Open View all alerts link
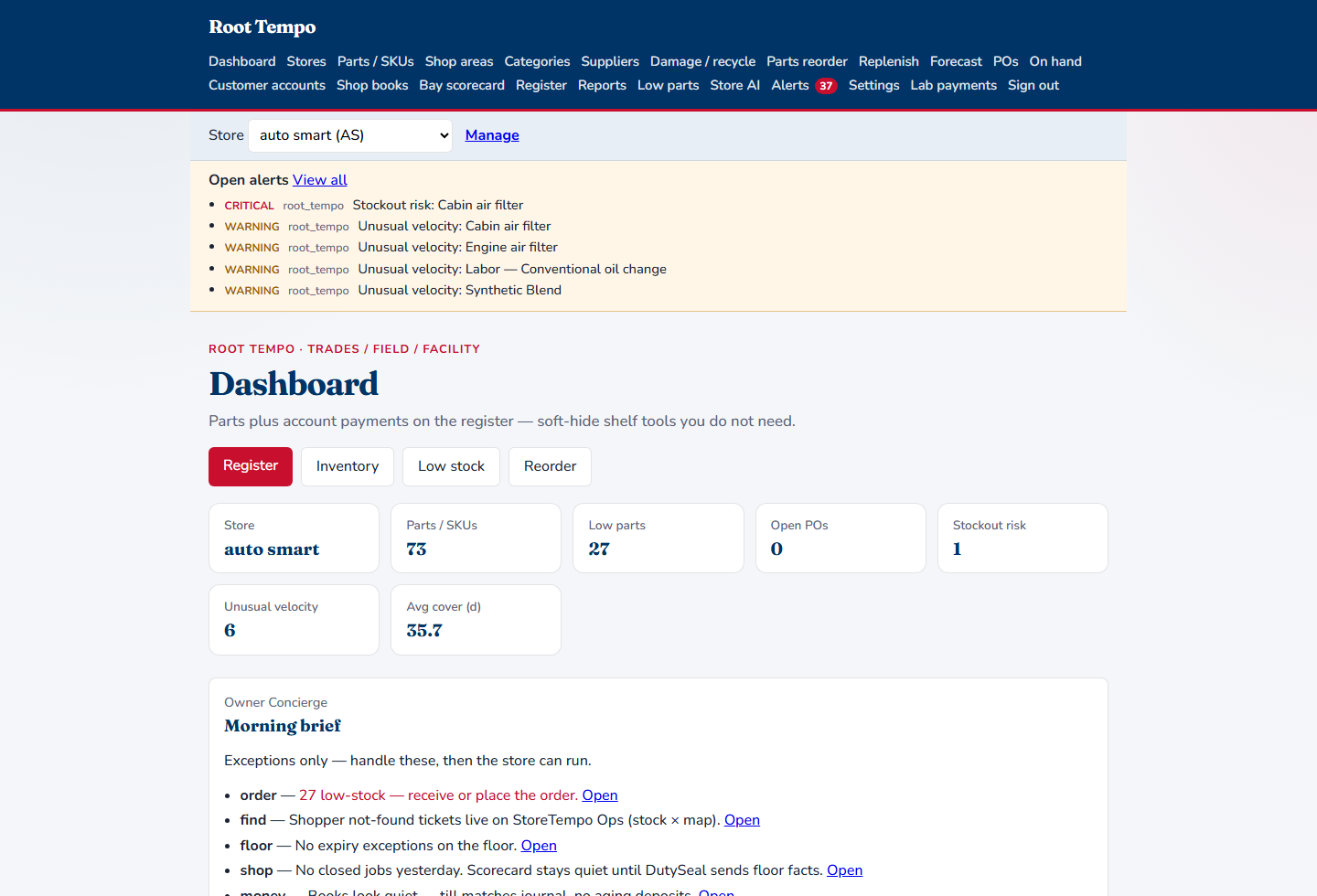 320,180
